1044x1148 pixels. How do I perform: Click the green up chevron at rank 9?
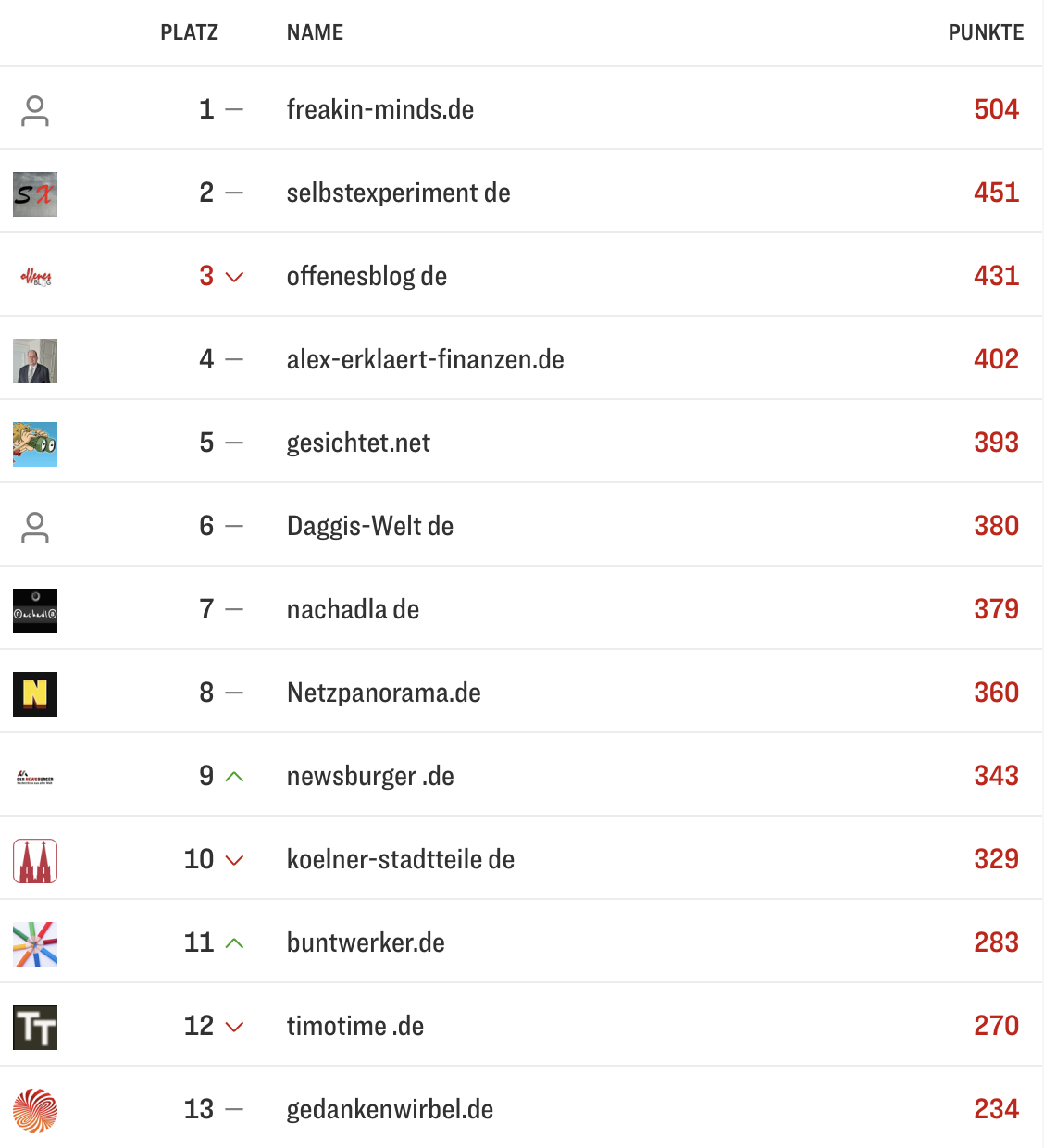tap(235, 777)
